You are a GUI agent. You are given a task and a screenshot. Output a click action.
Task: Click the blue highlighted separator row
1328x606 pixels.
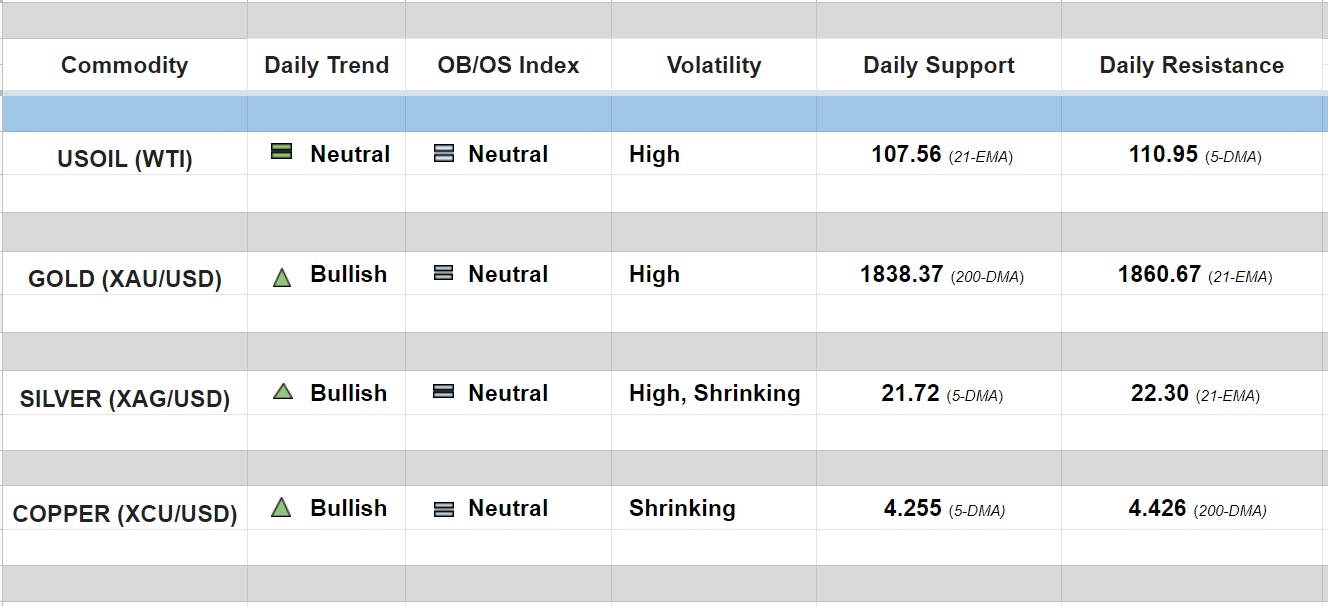tap(664, 113)
